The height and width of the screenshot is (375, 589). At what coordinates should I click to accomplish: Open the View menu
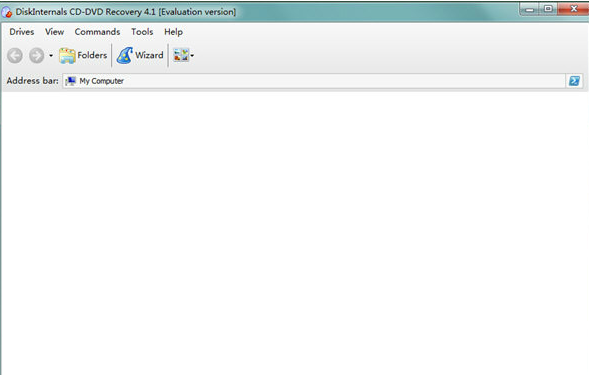tap(54, 32)
